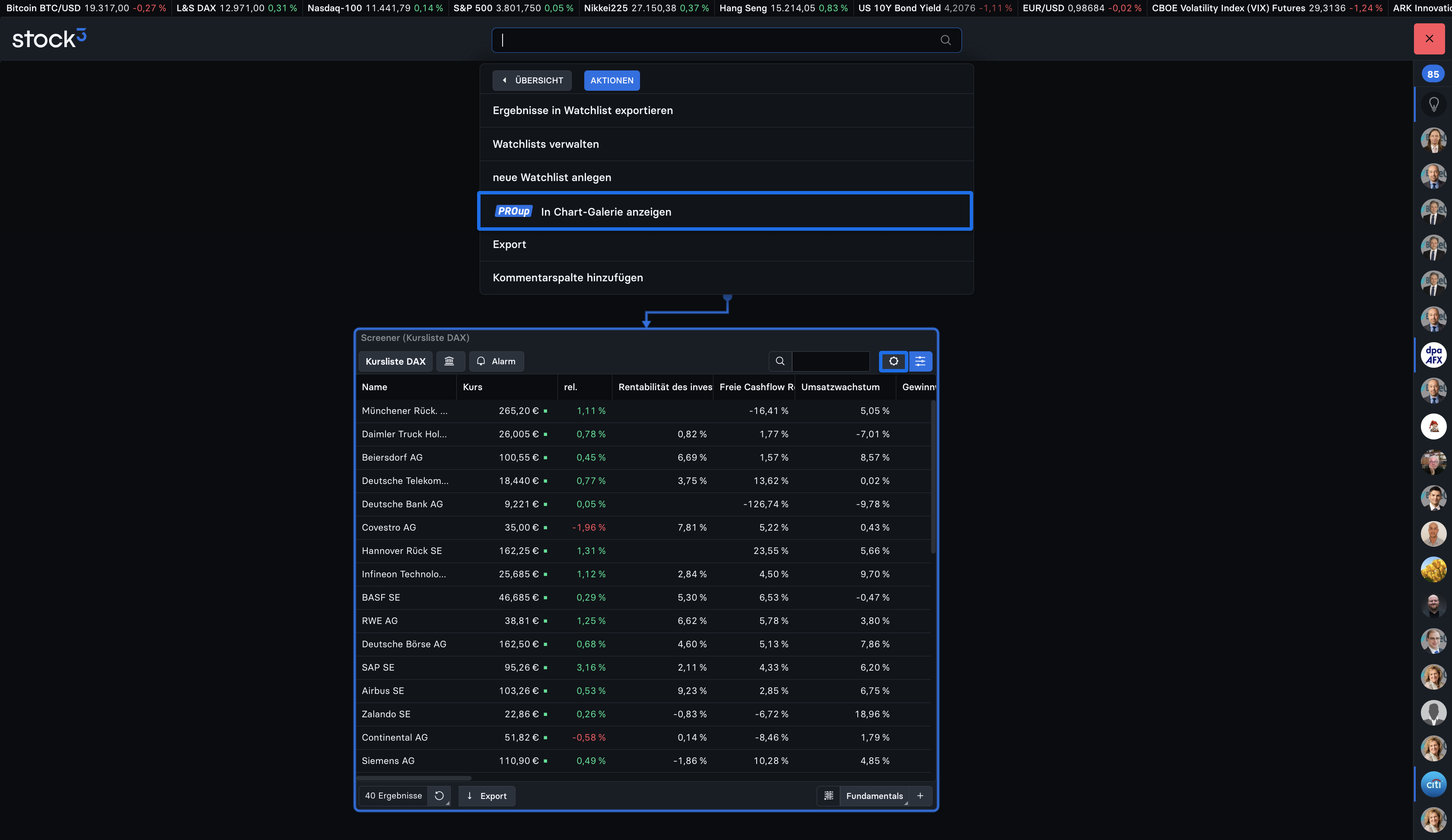
Task: Click the horizontal scrollbar under the table
Action: tap(414, 778)
